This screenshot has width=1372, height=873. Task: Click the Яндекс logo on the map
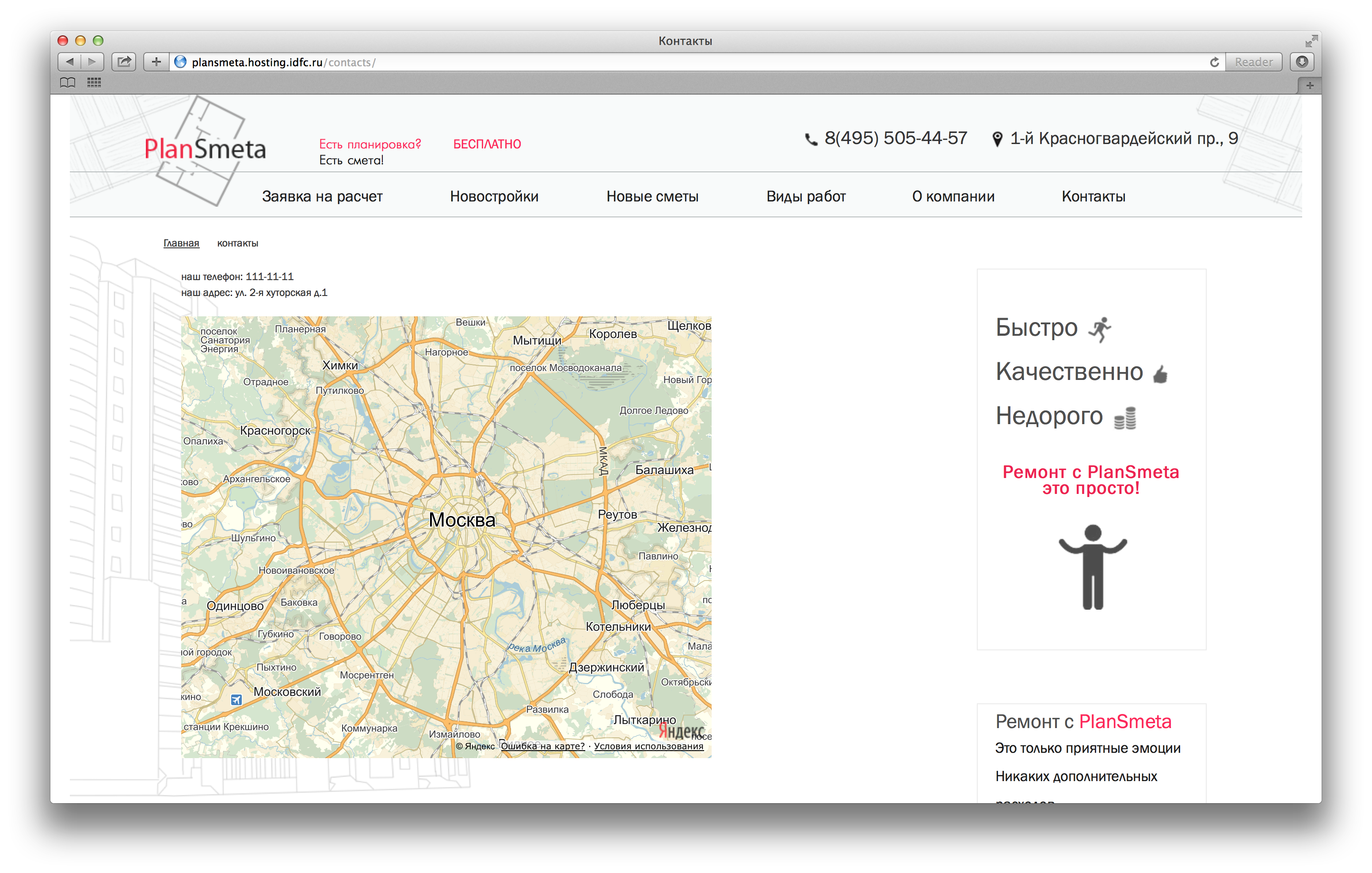pos(681,731)
